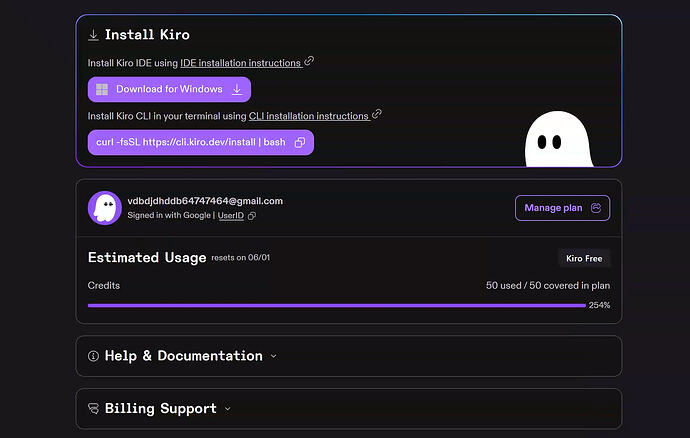Expand the Billing Support chevron
This screenshot has height=438, width=690.
(x=228, y=409)
